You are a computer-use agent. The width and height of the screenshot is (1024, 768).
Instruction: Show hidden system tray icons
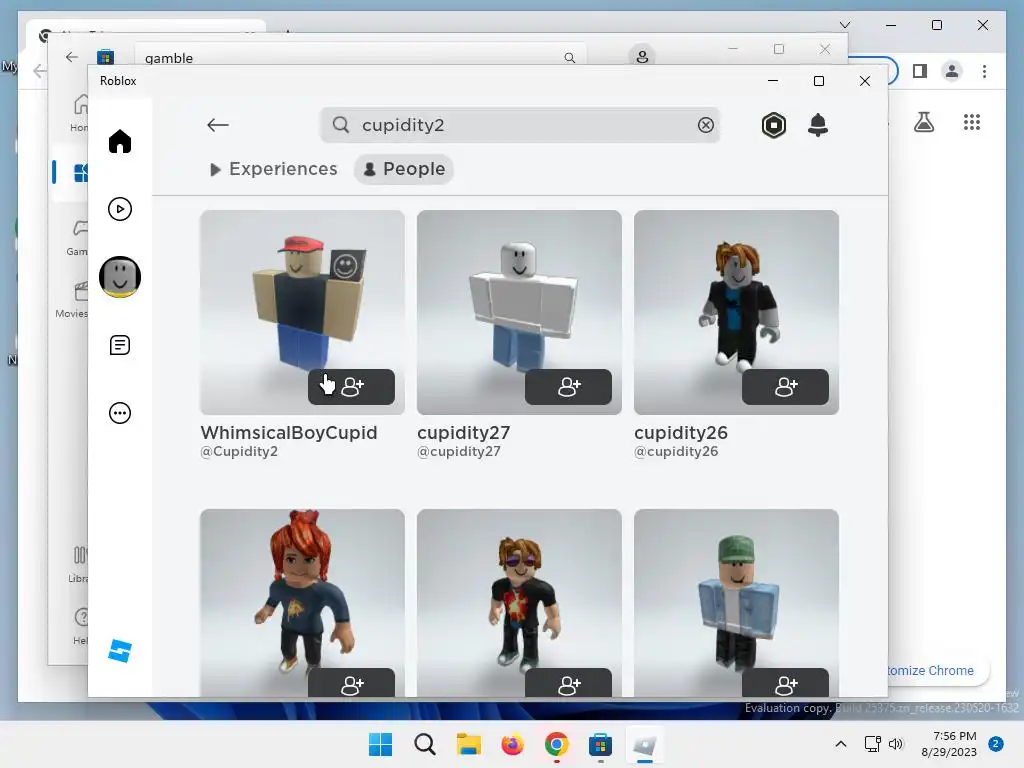tap(840, 744)
